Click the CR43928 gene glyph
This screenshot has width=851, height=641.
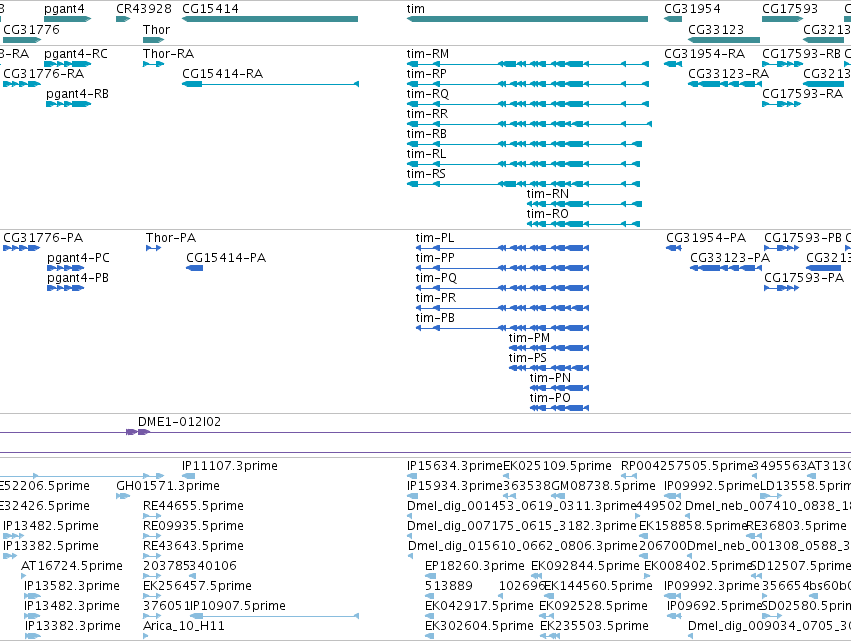123,19
